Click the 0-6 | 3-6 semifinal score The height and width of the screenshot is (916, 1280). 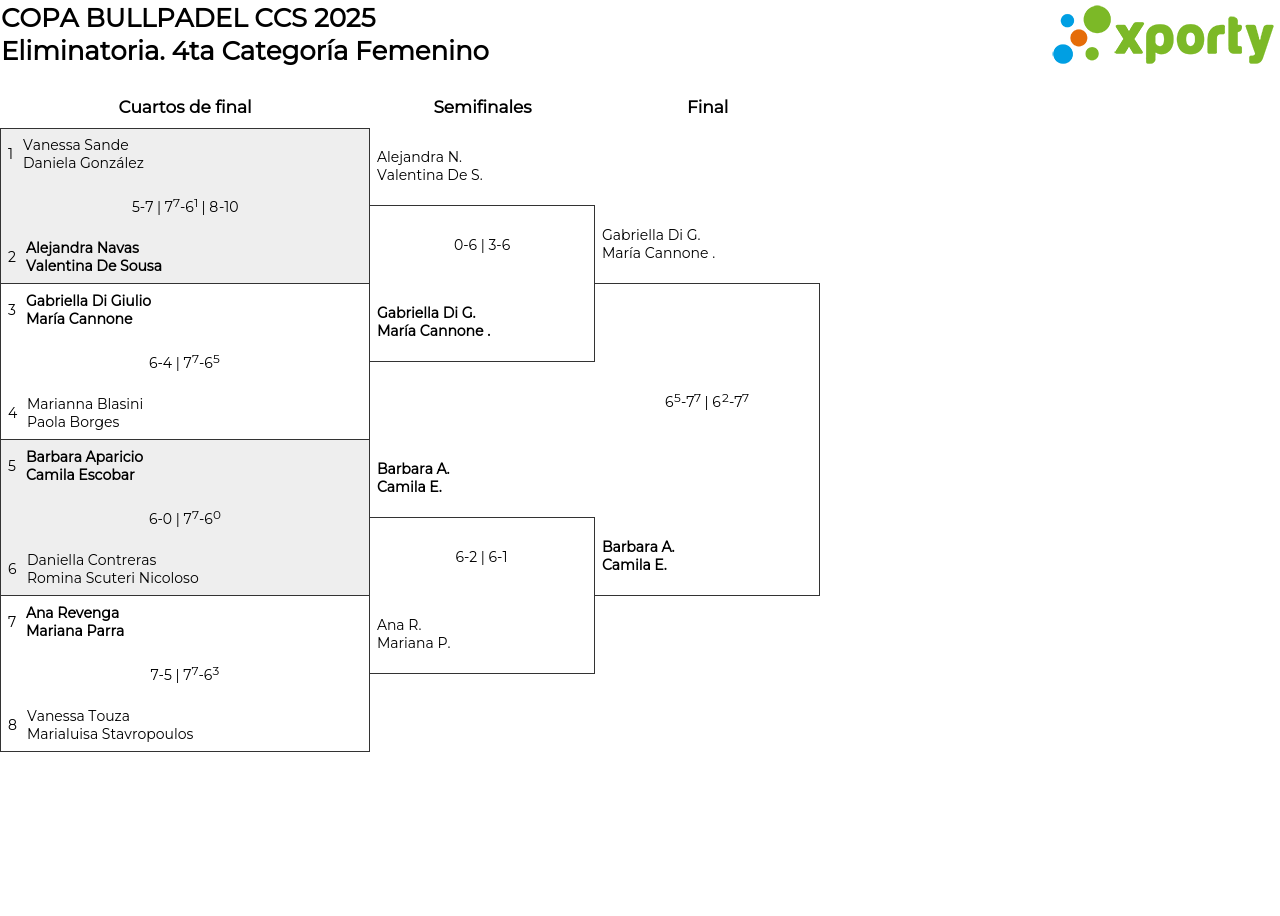click(x=482, y=245)
